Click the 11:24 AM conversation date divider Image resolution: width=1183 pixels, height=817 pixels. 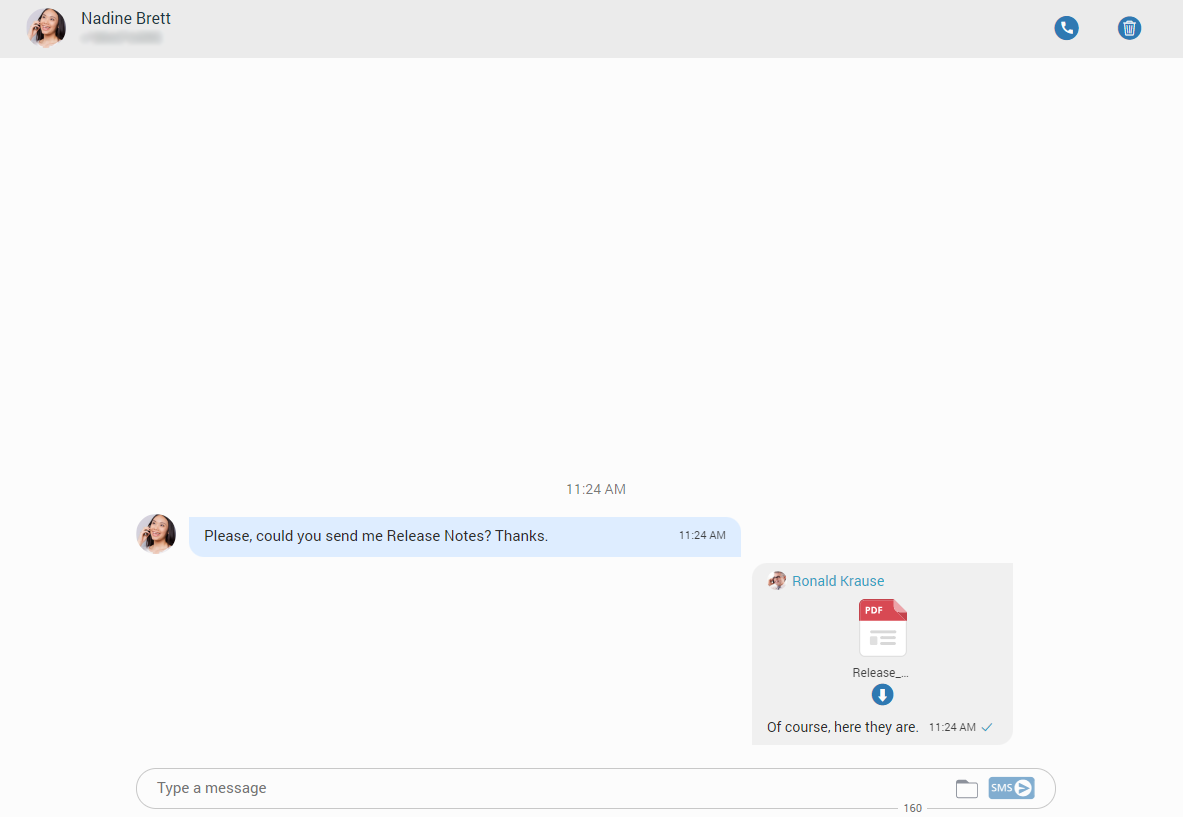pos(595,489)
